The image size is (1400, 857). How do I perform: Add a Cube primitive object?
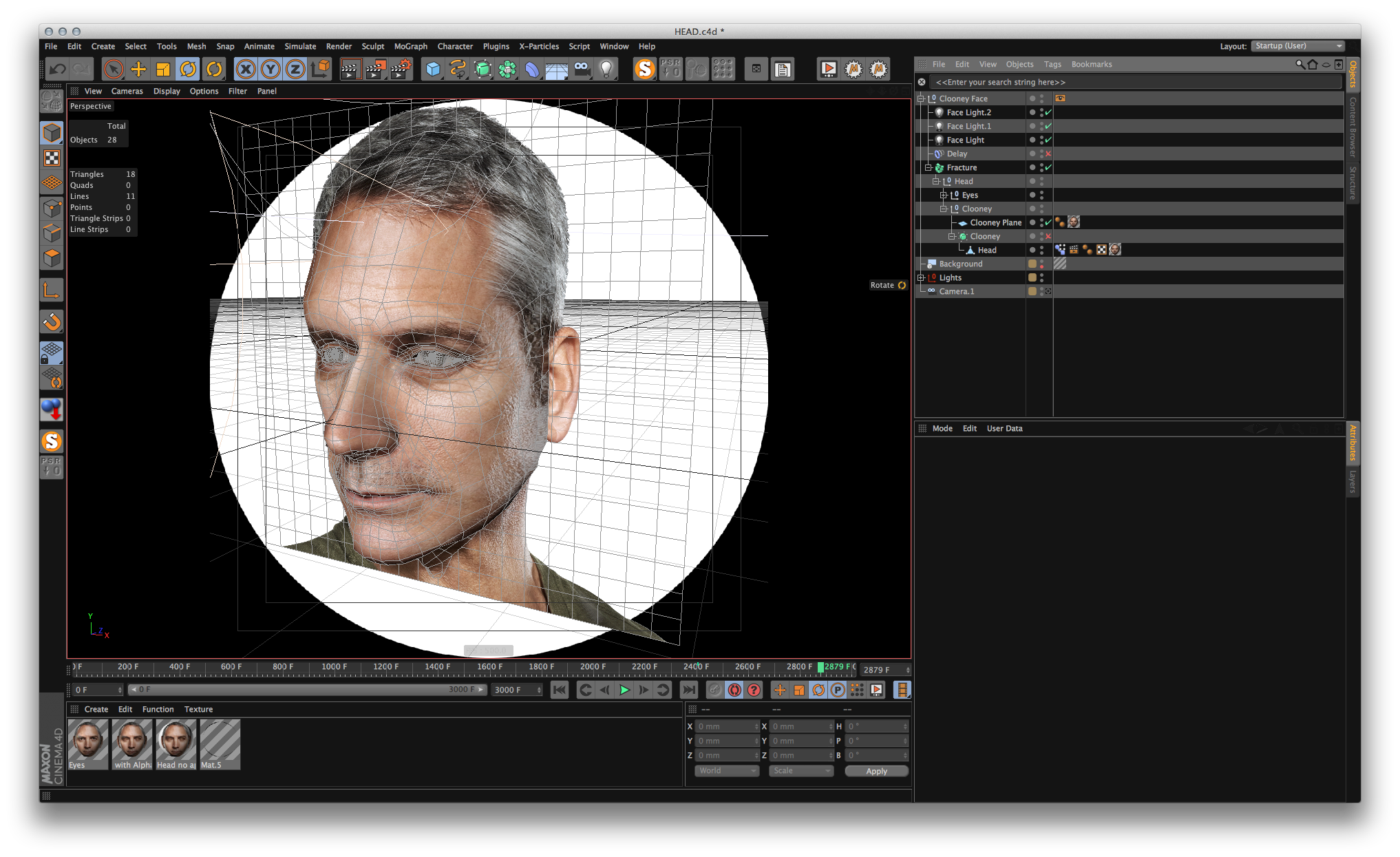pos(433,69)
